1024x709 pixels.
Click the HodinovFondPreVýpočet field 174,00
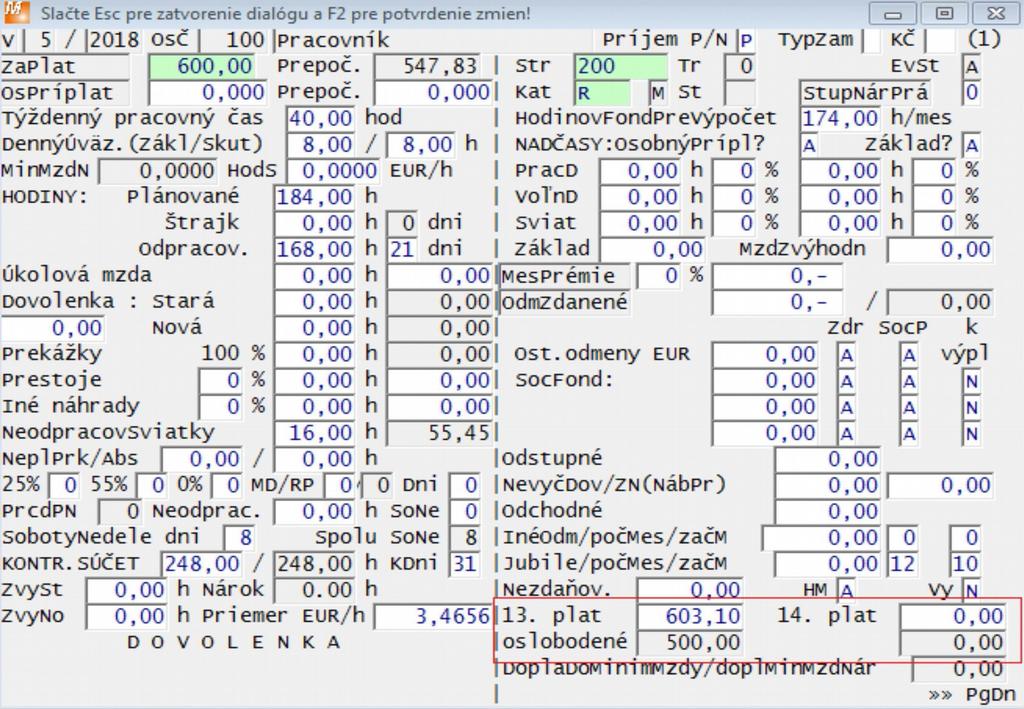pyautogui.click(x=840, y=119)
